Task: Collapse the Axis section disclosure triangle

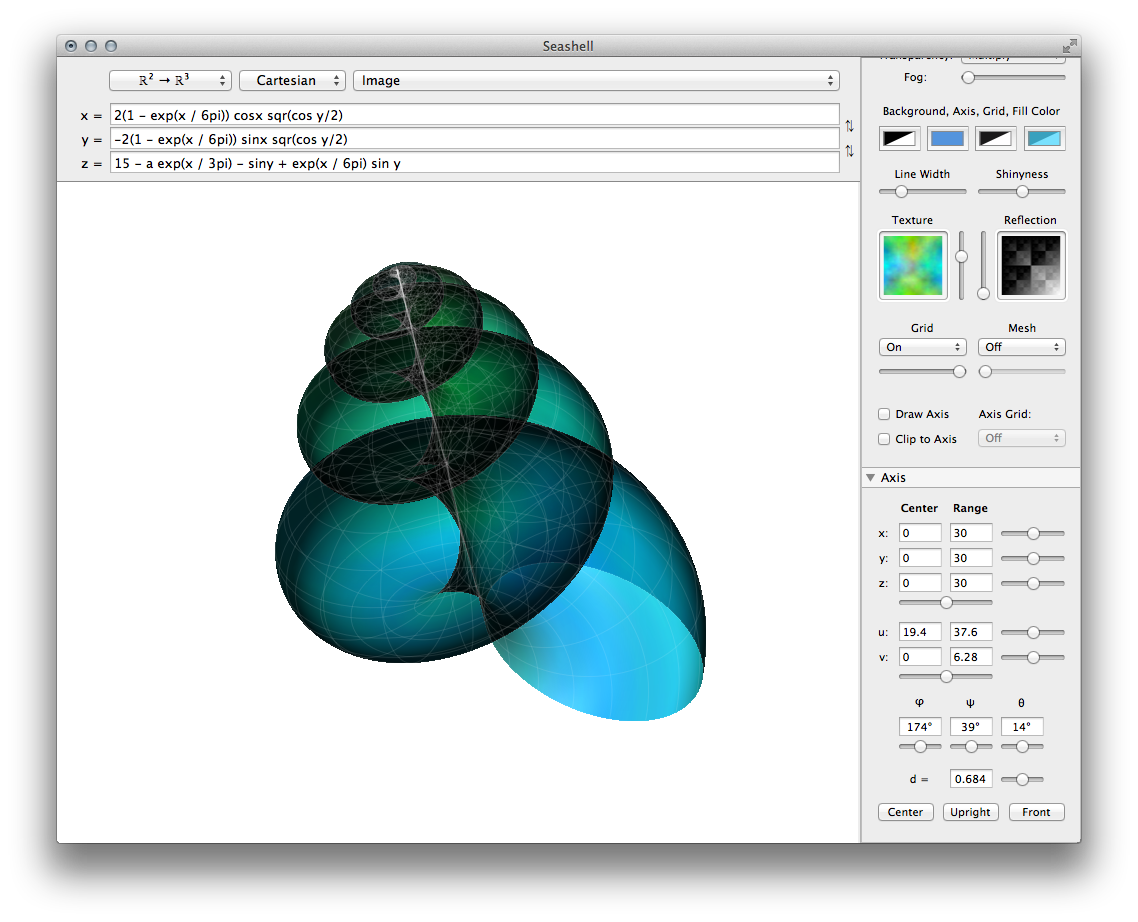Action: tap(871, 478)
